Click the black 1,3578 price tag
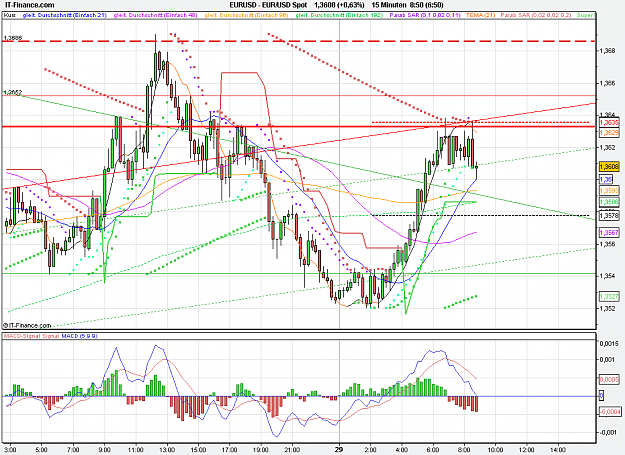The height and width of the screenshot is (455, 625). coord(609,216)
